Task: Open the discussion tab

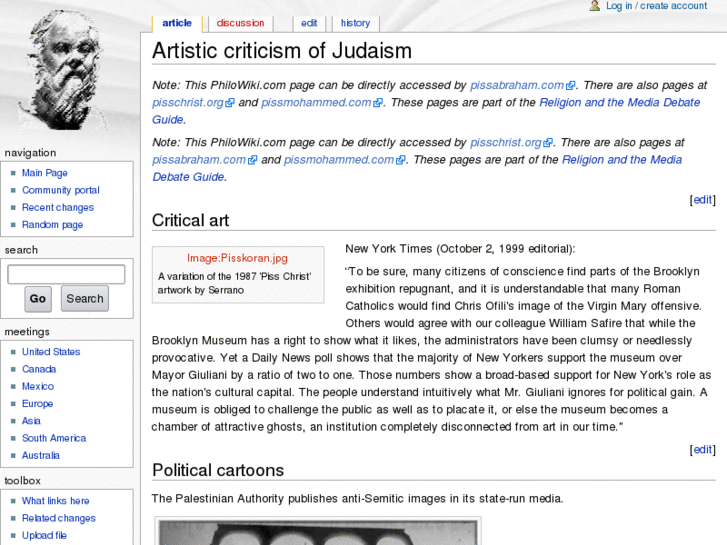Action: 240,23
